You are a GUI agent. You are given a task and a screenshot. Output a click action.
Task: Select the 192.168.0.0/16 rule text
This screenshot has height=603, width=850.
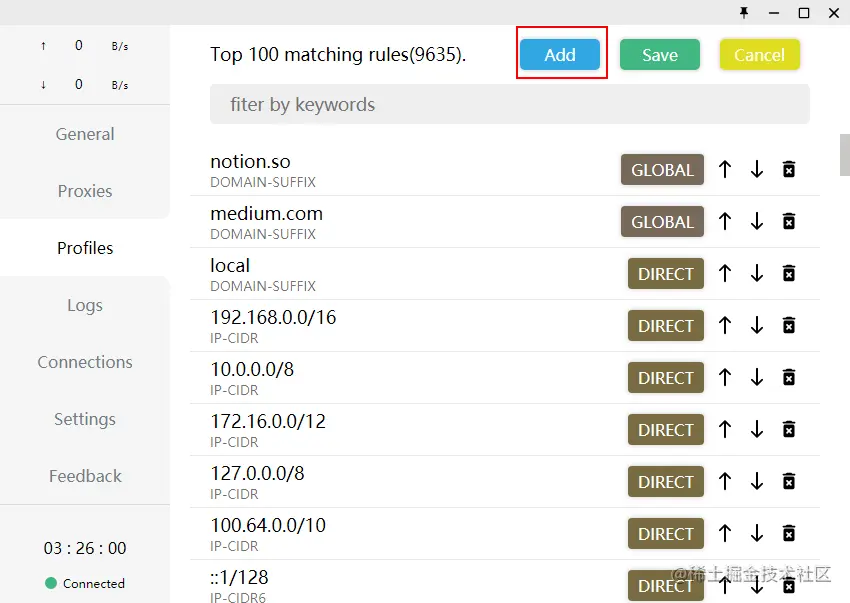(273, 317)
